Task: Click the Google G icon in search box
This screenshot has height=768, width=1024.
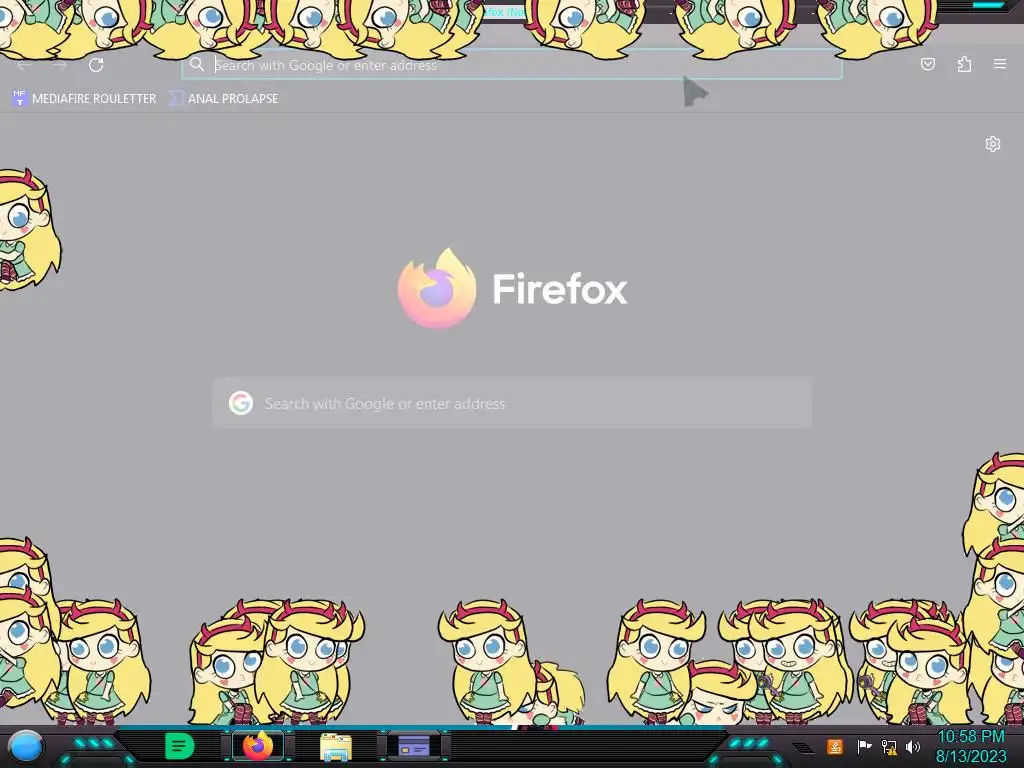Action: [x=241, y=403]
